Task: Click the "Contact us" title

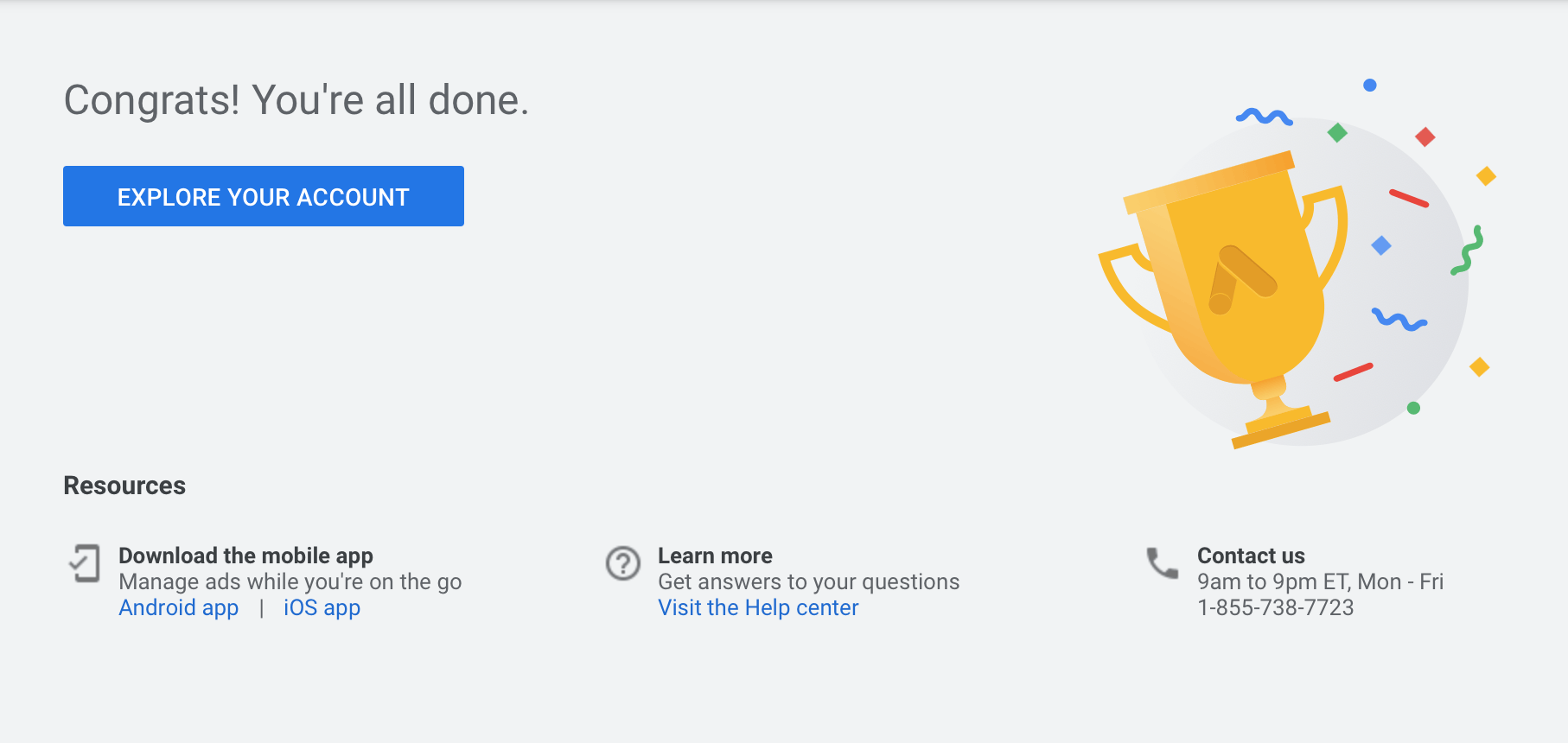Action: [x=1251, y=556]
